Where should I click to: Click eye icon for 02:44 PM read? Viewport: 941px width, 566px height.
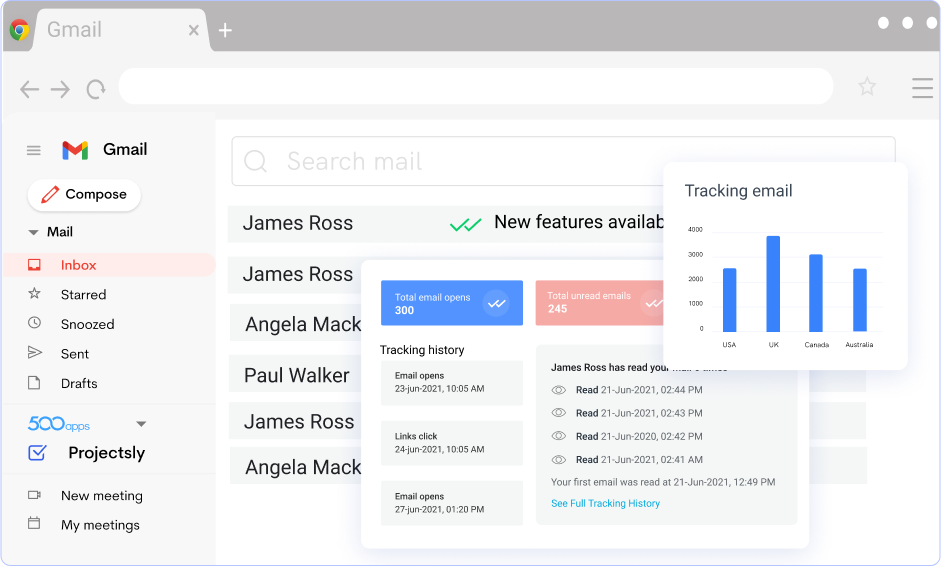coord(559,390)
